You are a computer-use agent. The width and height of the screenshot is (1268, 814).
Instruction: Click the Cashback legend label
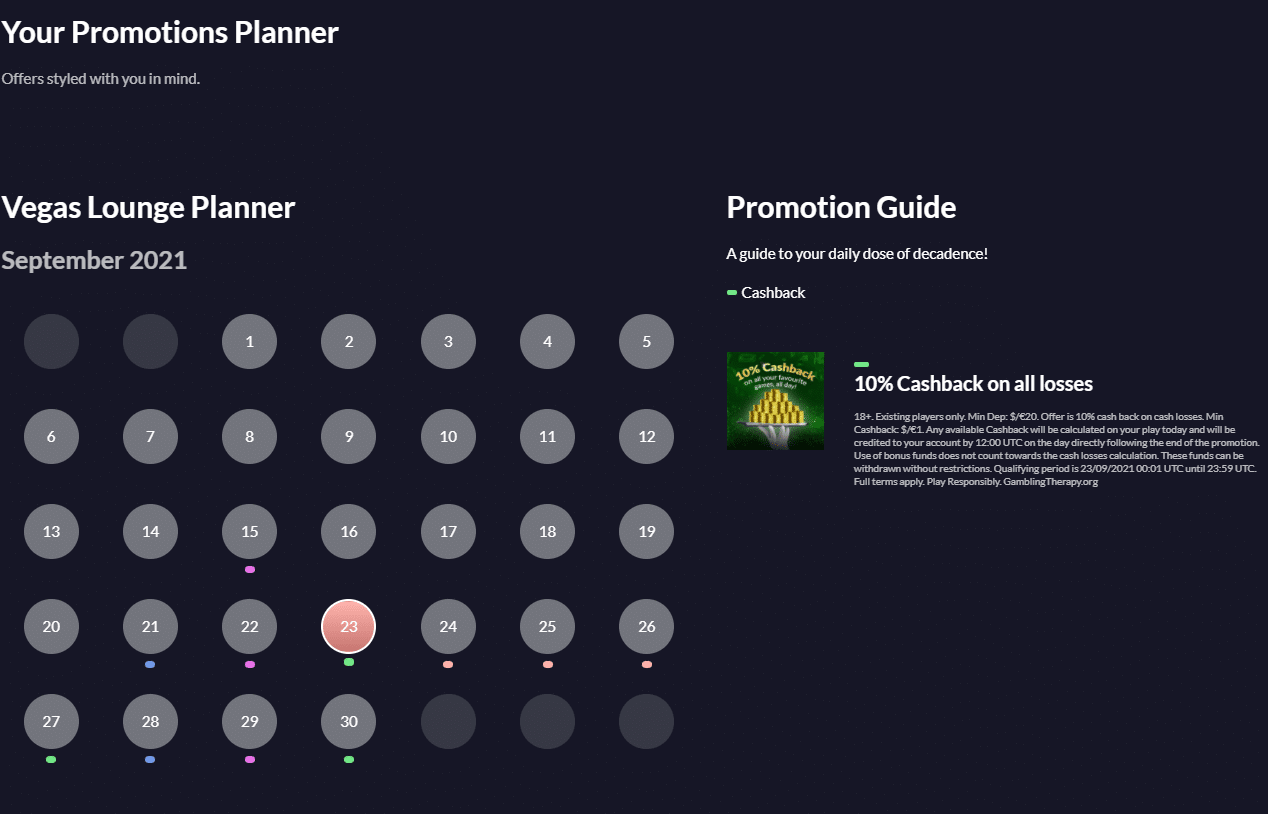point(773,293)
